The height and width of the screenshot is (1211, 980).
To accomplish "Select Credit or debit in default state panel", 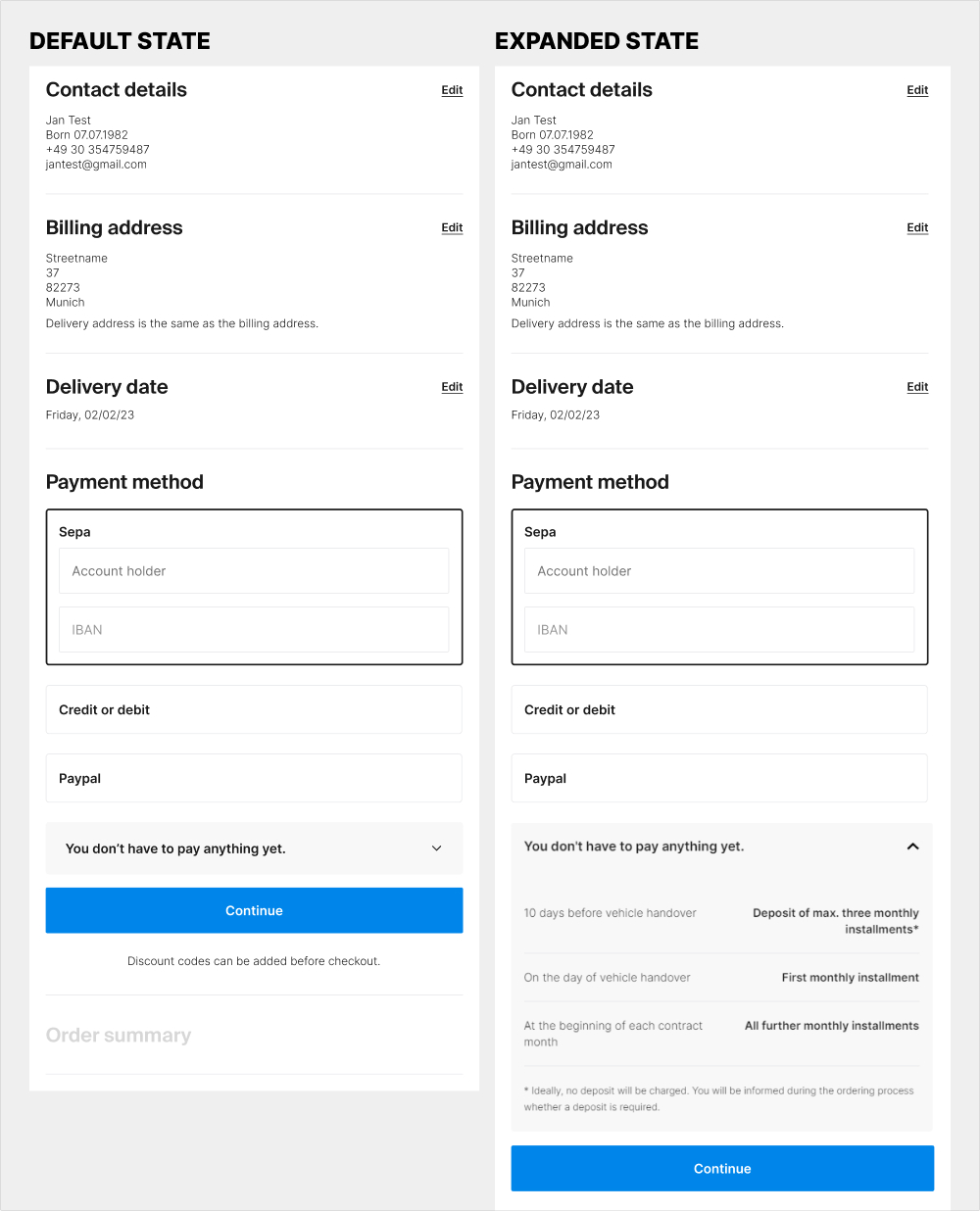I will tap(254, 709).
